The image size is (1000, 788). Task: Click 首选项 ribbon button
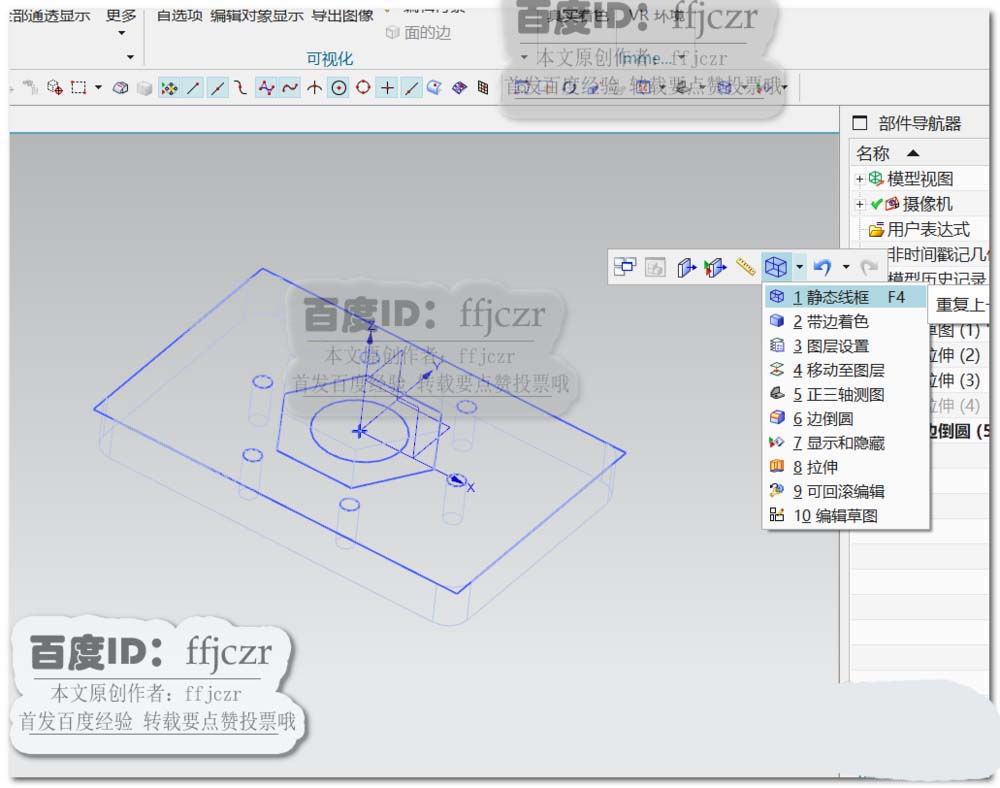180,15
